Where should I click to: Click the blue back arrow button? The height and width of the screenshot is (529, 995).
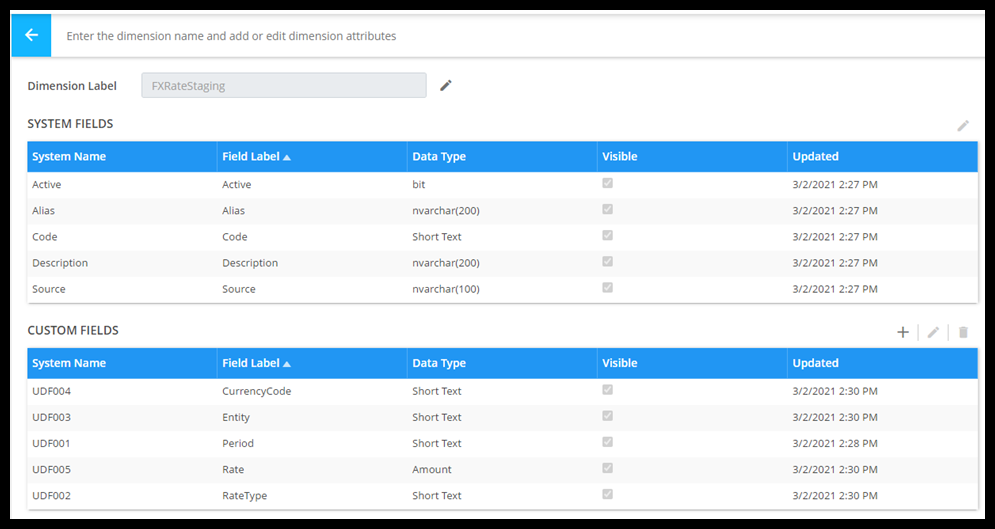31,35
